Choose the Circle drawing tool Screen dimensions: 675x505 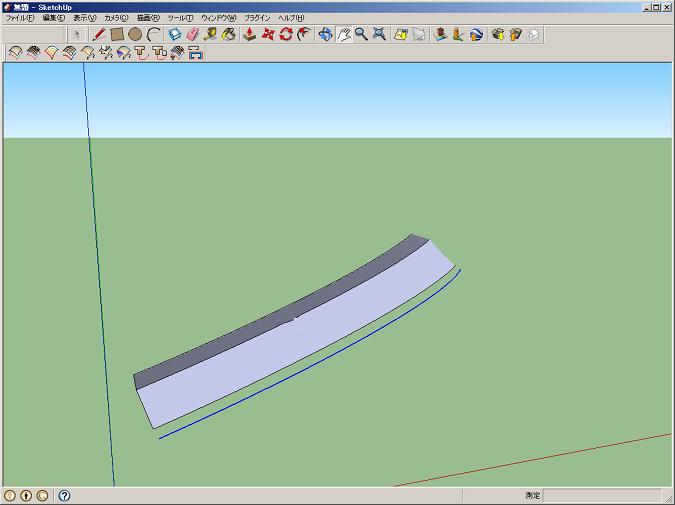tap(135, 34)
